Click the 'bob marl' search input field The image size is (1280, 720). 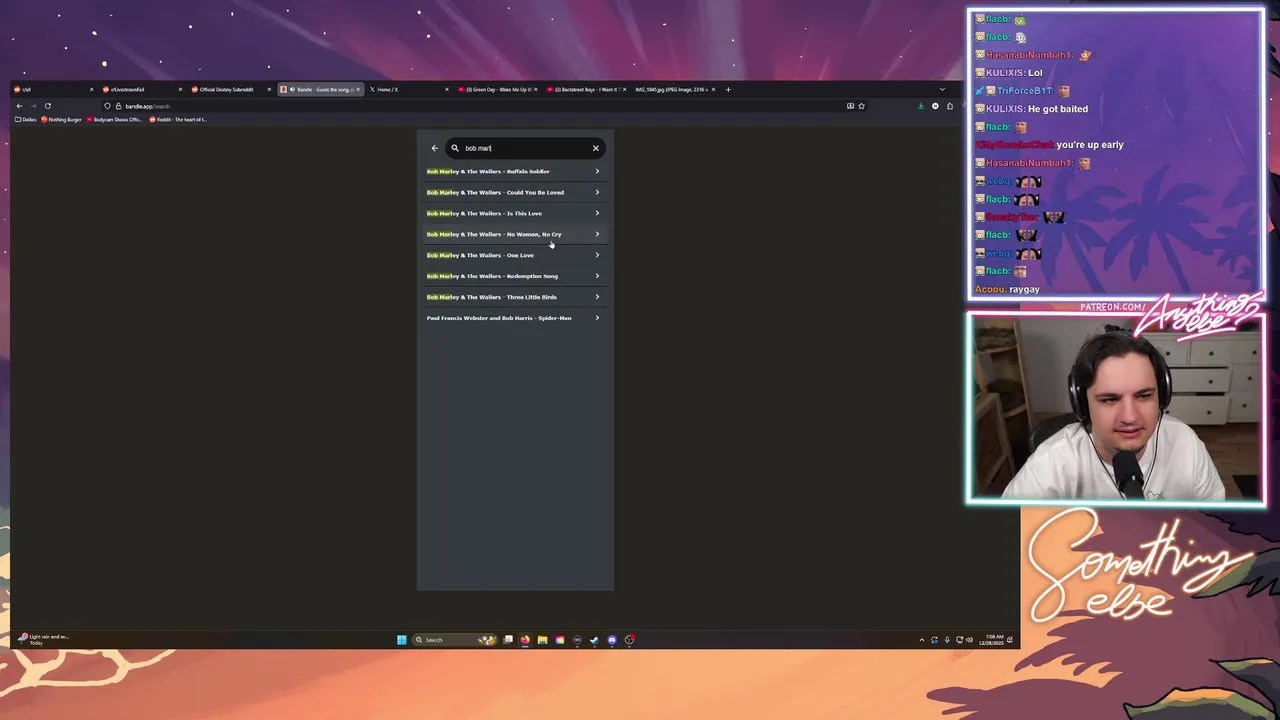click(x=523, y=148)
